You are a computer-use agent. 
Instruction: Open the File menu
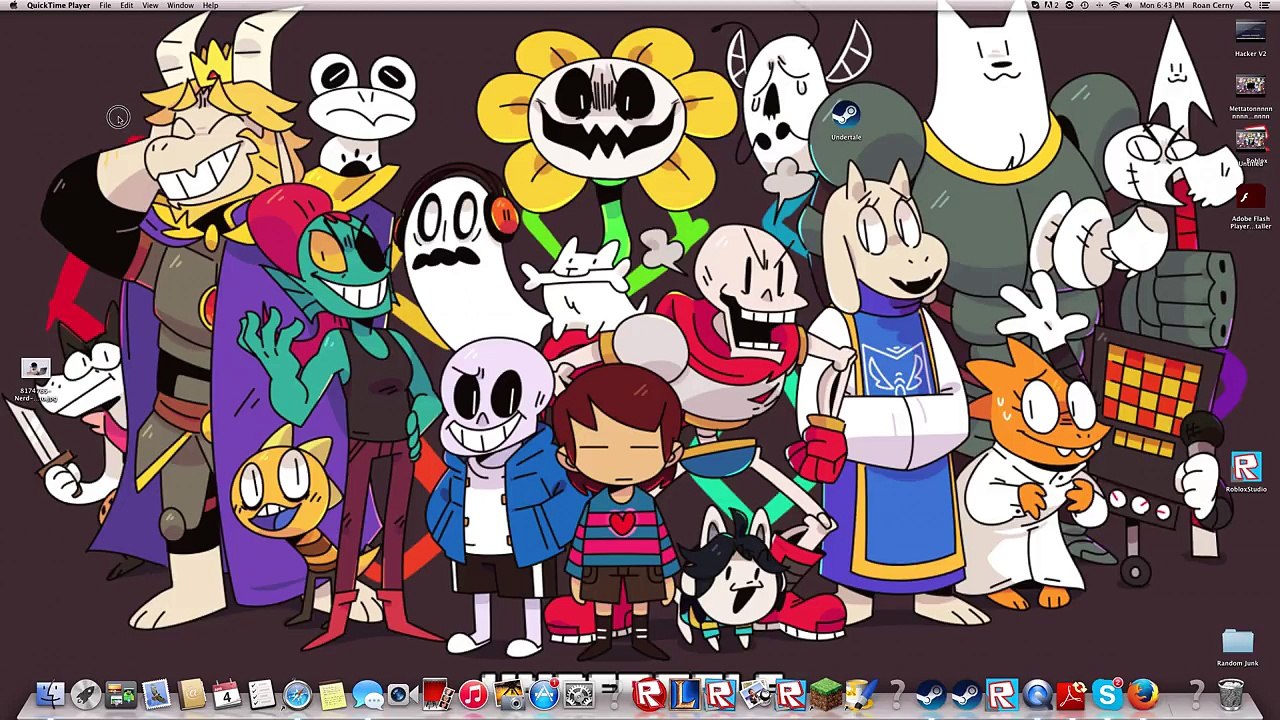coord(105,5)
